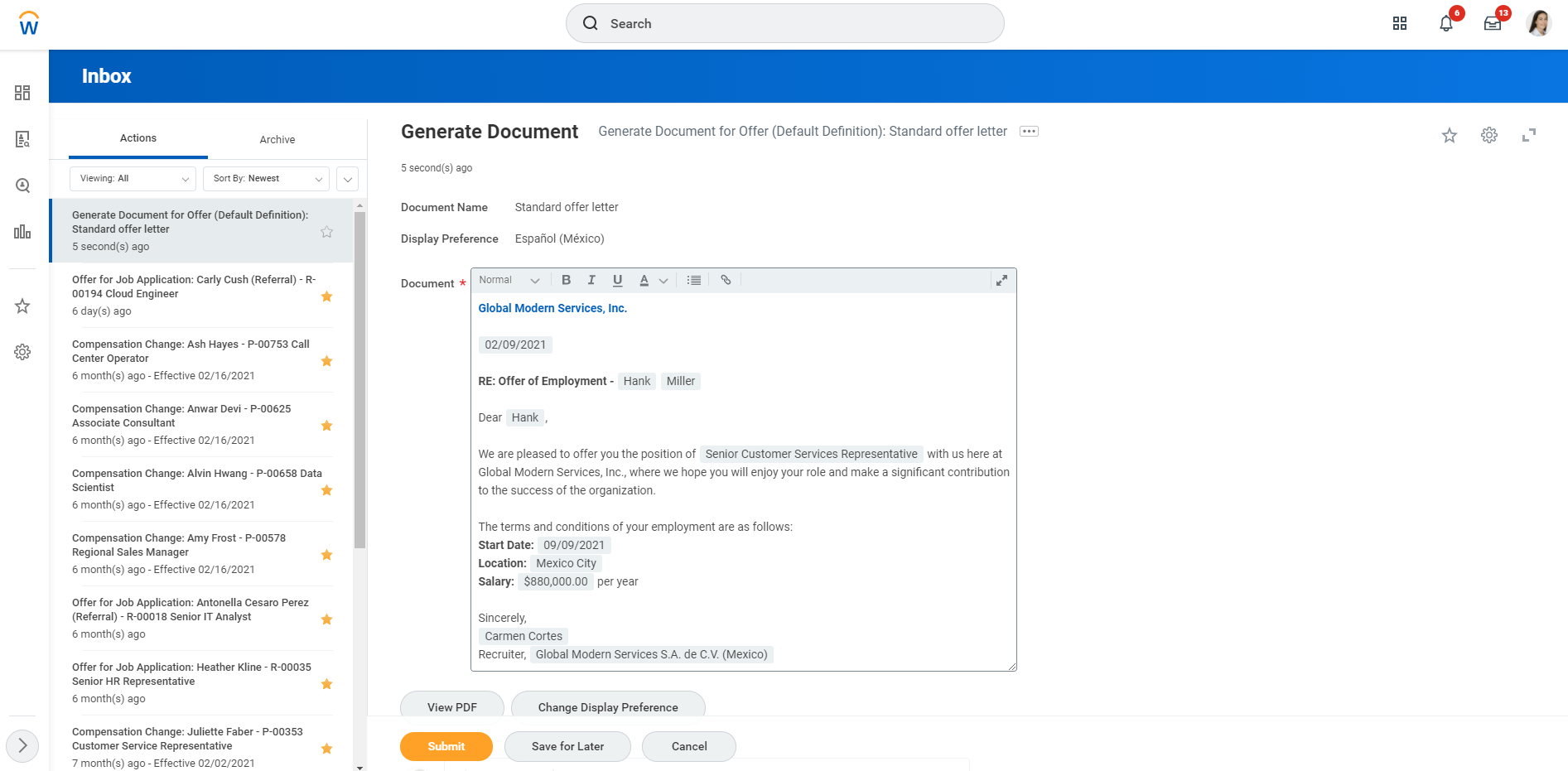The image size is (1568, 771).
Task: Click the Cancel button
Action: [689, 746]
